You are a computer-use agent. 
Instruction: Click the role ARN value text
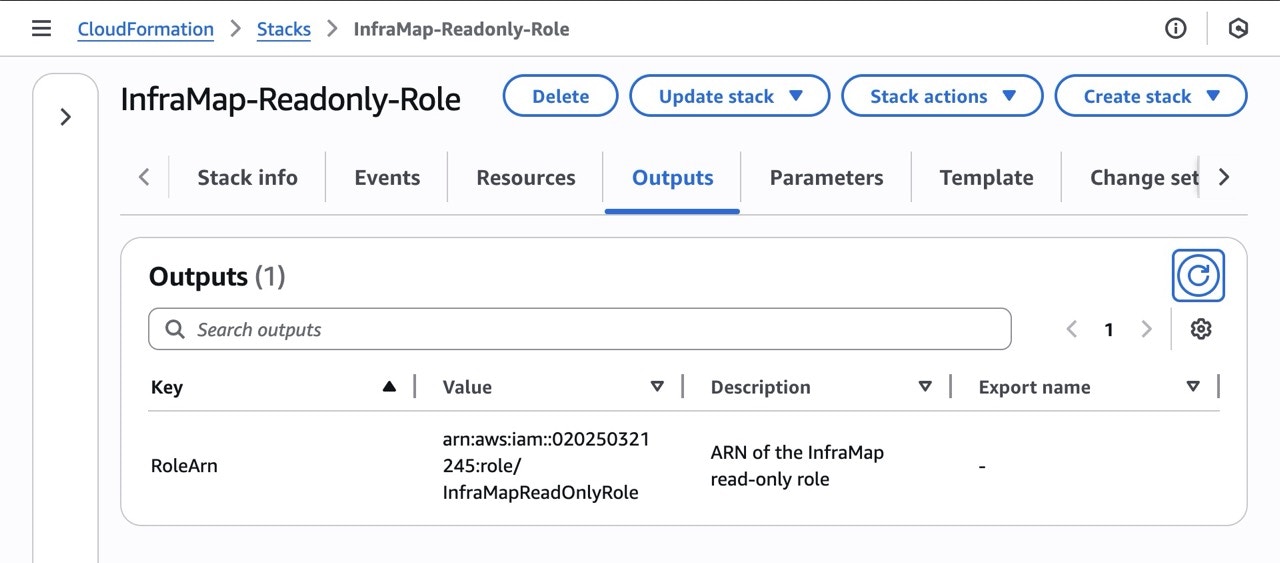point(546,466)
